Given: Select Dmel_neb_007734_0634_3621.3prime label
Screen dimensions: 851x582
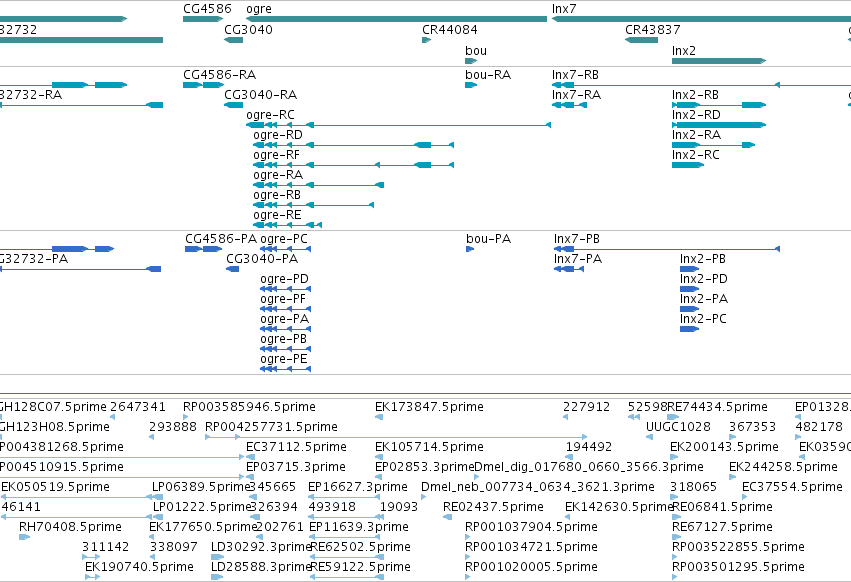Looking at the screenshot, I should (538, 487).
